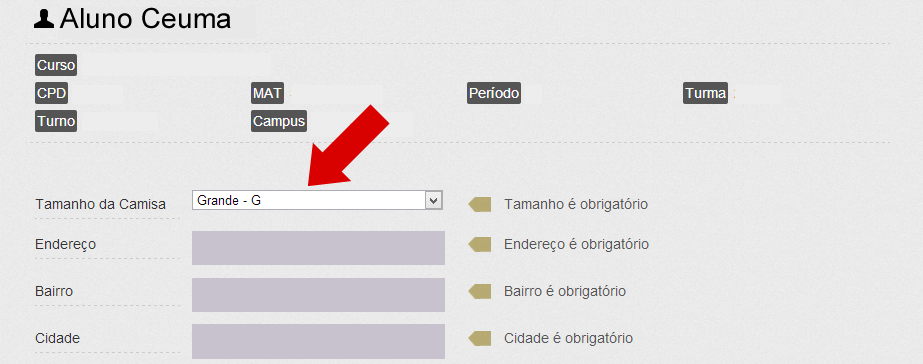Click the Tamanho da Camisa field label
Screen dimensions: 923x364
pos(101,204)
